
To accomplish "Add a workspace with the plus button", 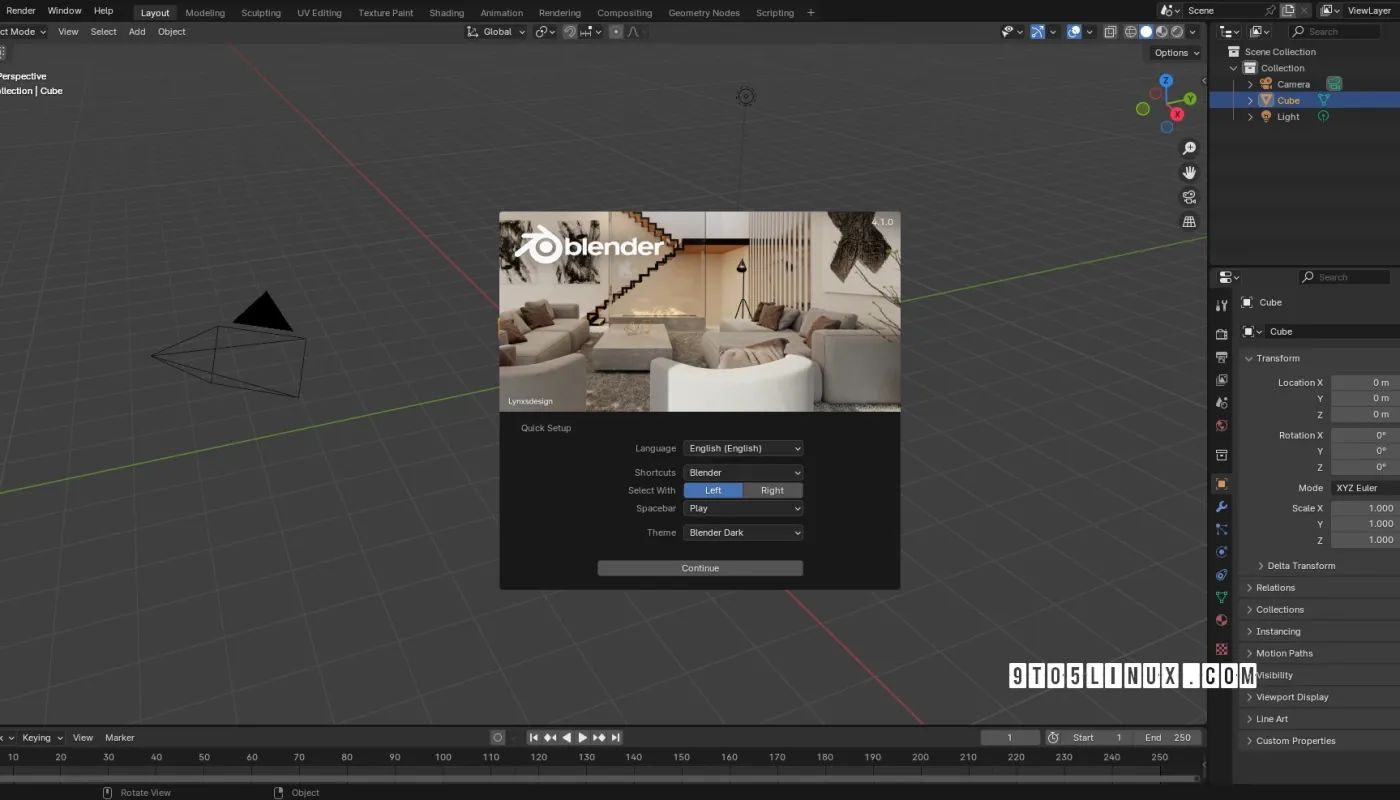I will pos(811,13).
